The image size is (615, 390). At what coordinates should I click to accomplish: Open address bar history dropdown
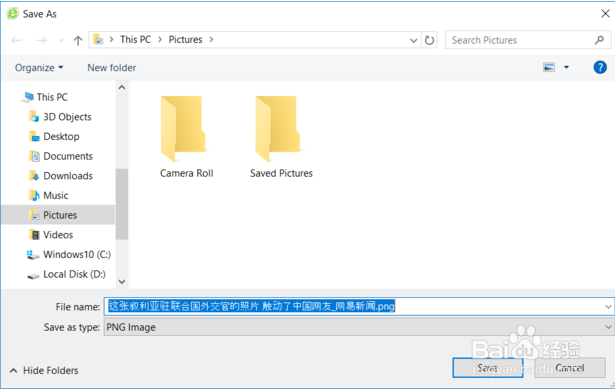[x=413, y=40]
